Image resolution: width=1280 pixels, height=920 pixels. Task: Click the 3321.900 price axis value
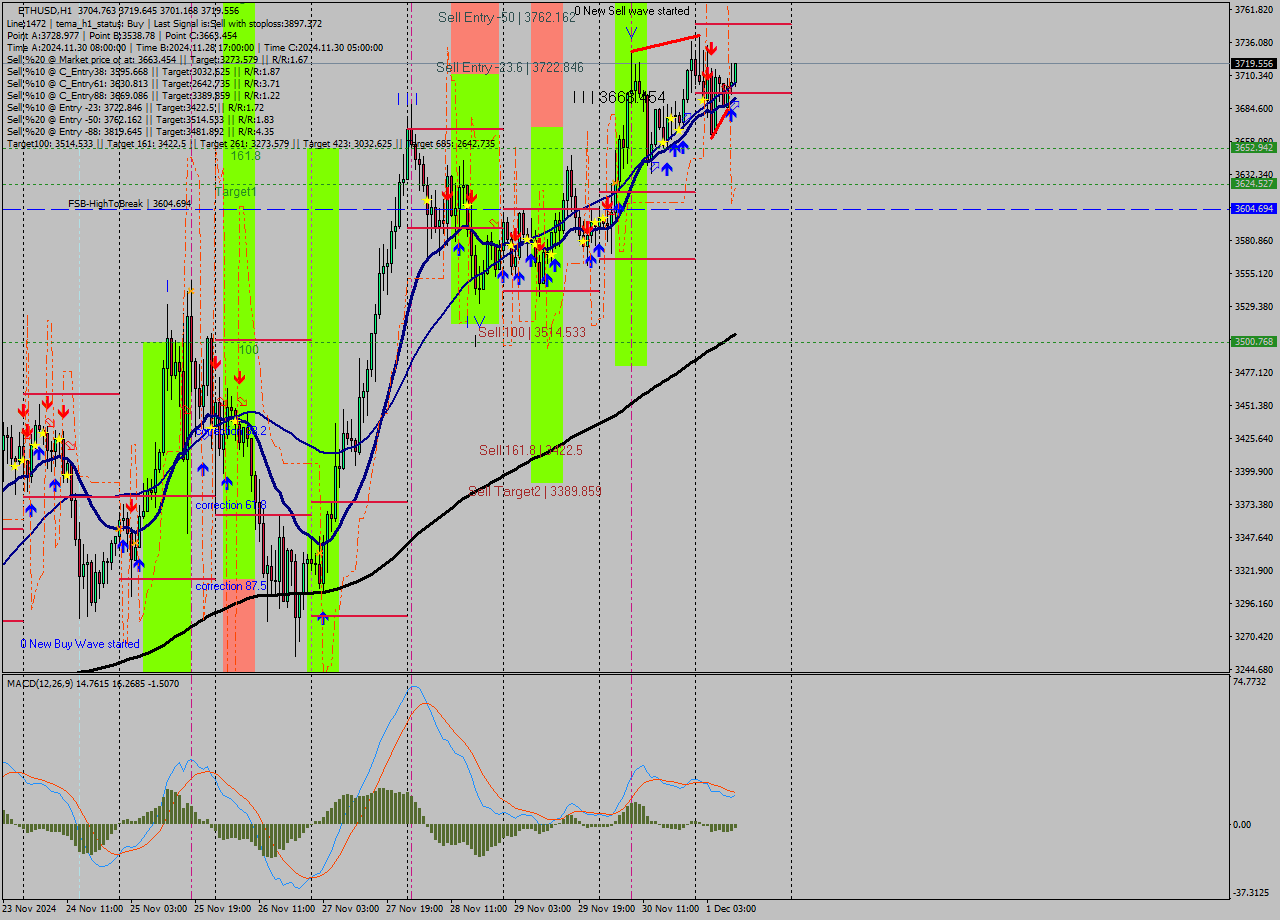1254,571
